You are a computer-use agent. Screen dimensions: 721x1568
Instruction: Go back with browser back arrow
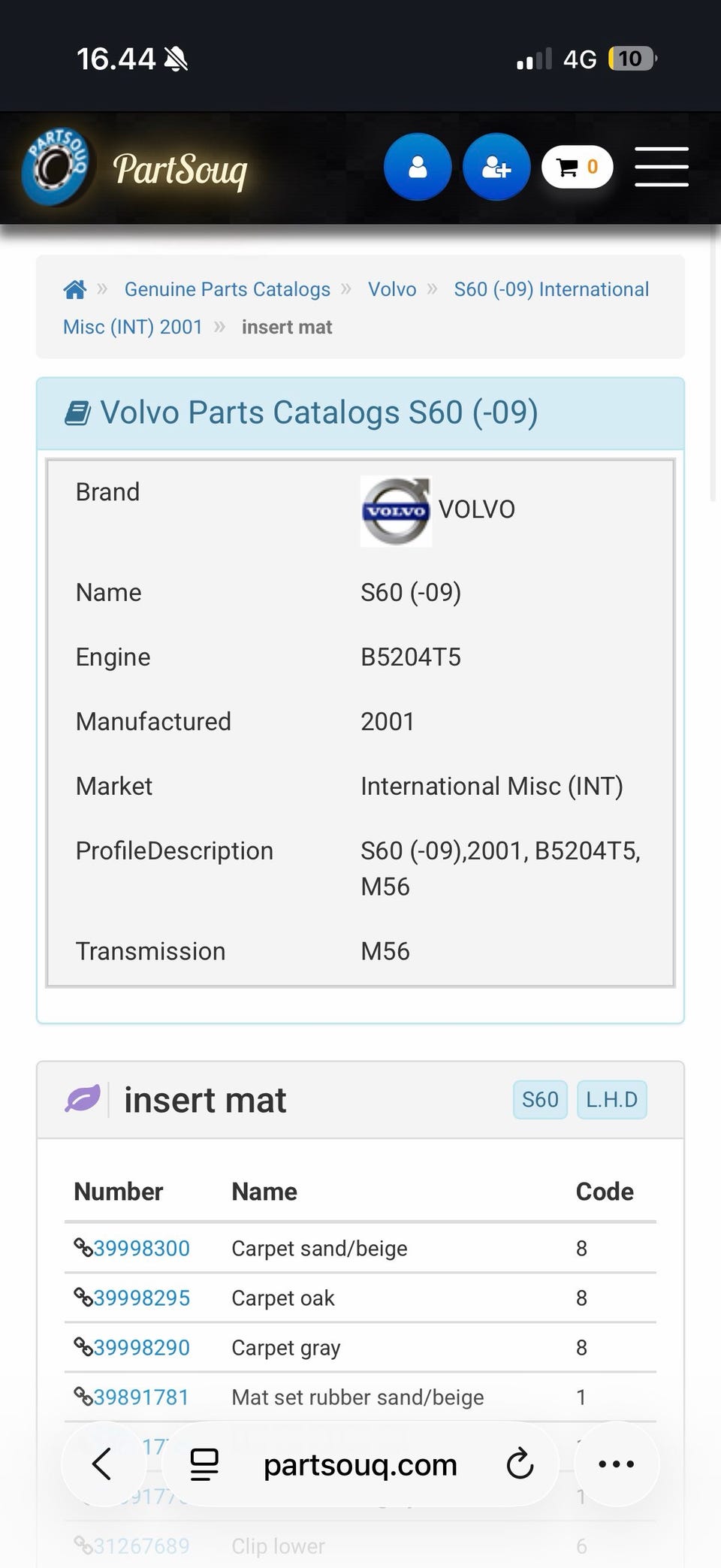[x=102, y=1464]
